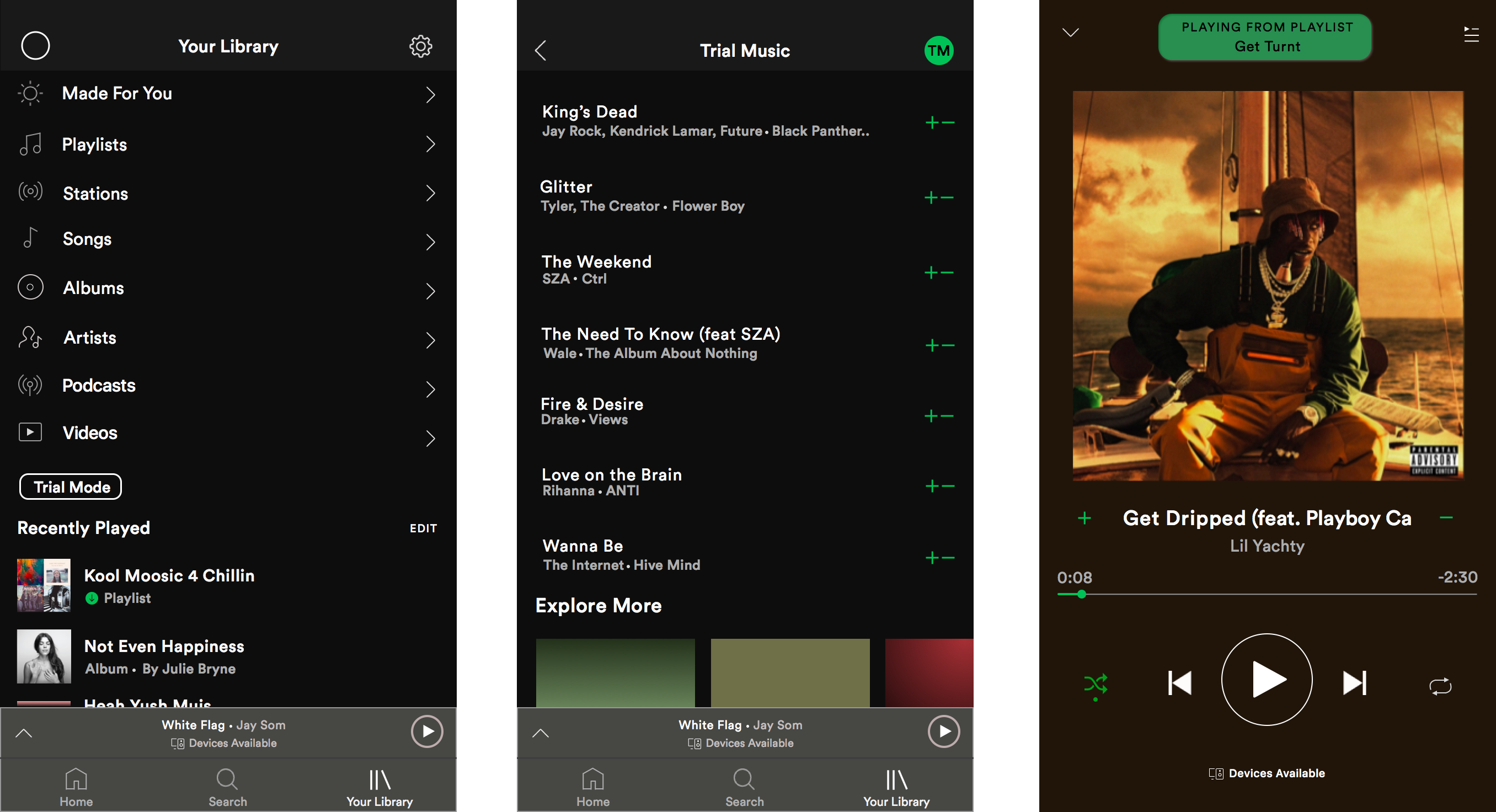Play White Flag in the Your Library mini player
The height and width of the screenshot is (812, 1496).
(427, 731)
